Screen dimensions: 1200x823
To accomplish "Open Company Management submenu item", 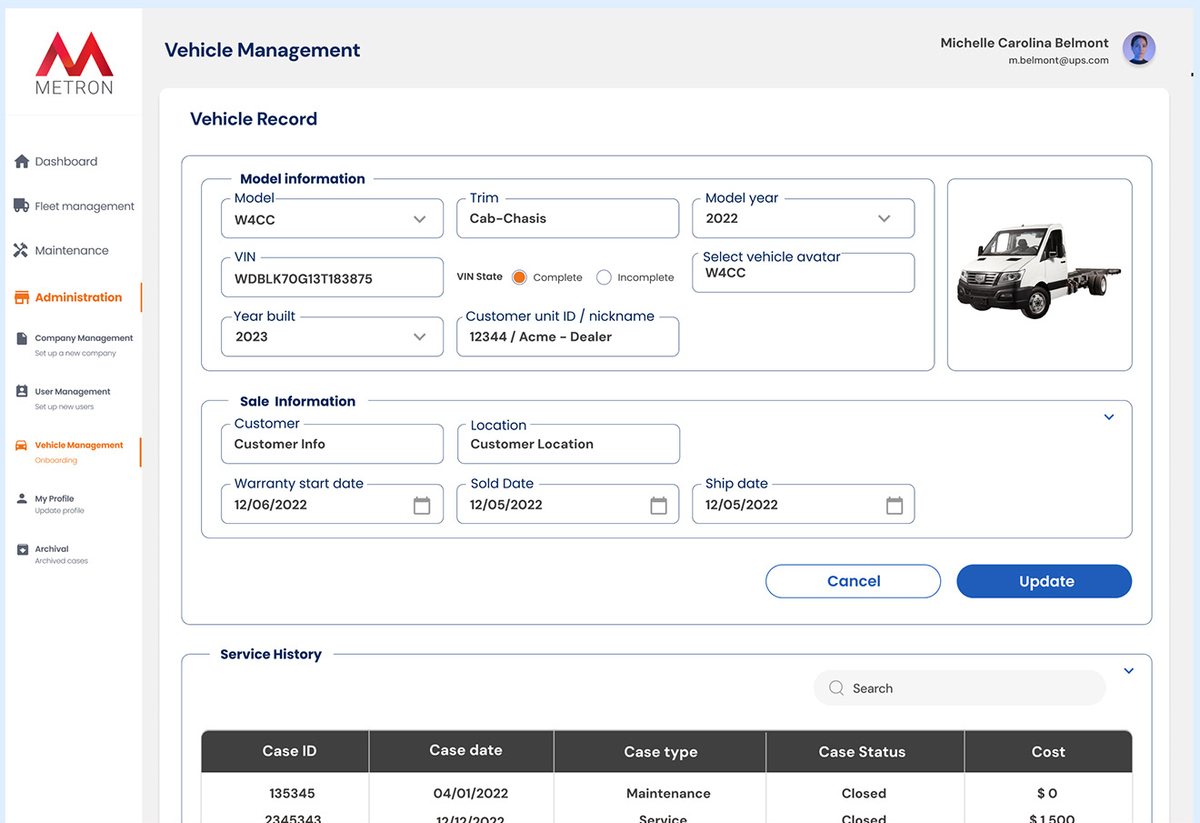I will [75, 345].
